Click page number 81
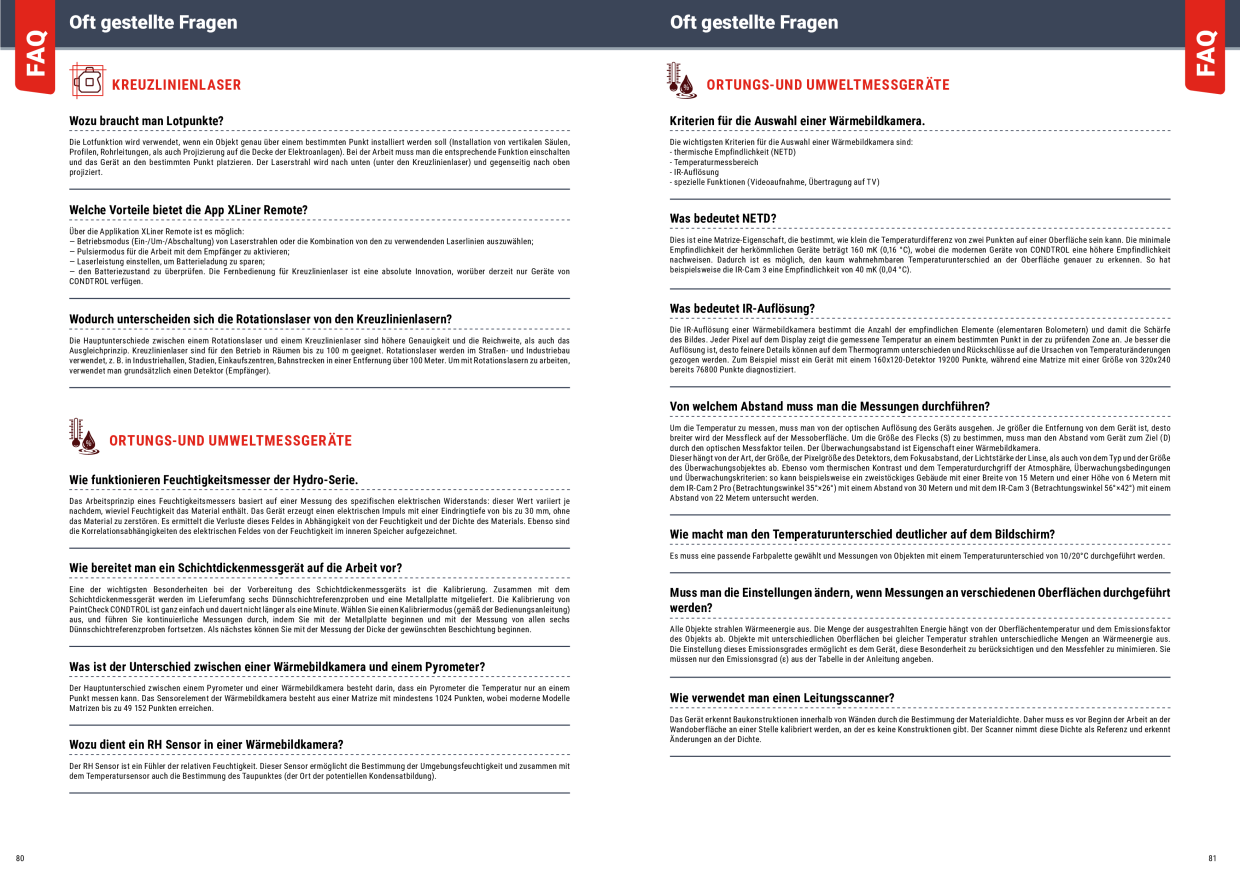This screenshot has height=876, width=1240. click(x=1213, y=858)
